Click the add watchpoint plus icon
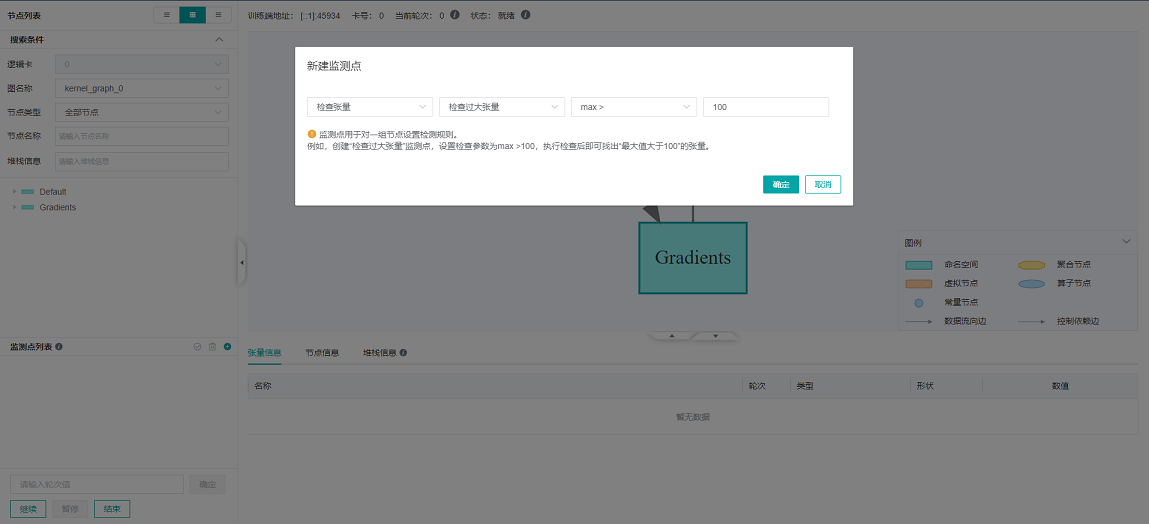 point(227,347)
